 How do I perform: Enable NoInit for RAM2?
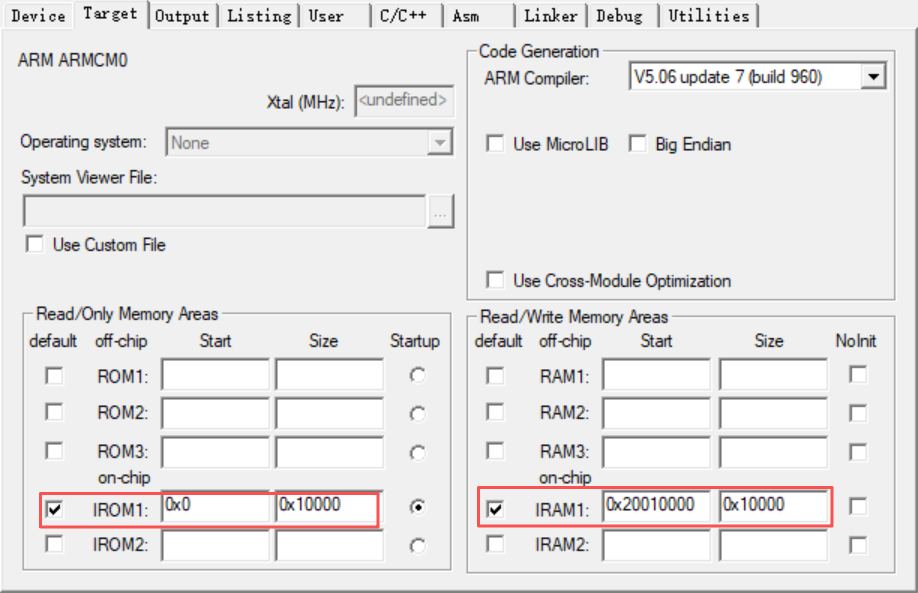click(858, 413)
